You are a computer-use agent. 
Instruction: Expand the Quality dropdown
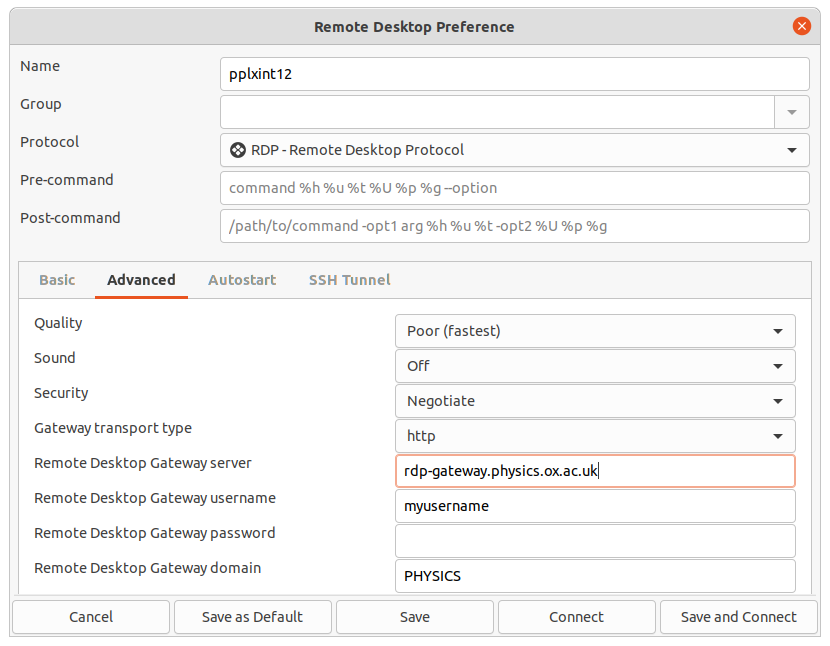point(595,331)
